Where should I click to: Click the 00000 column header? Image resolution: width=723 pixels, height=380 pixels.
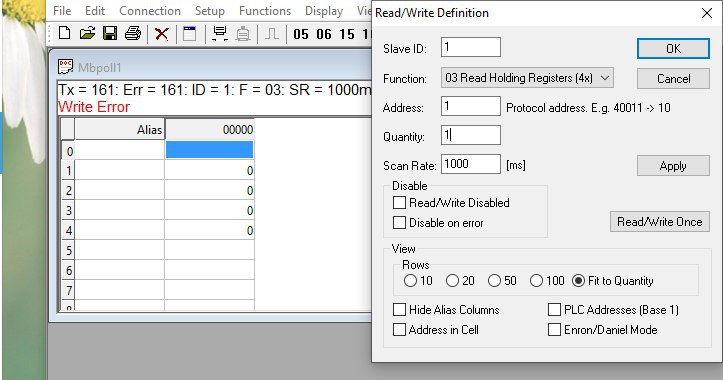[209, 130]
